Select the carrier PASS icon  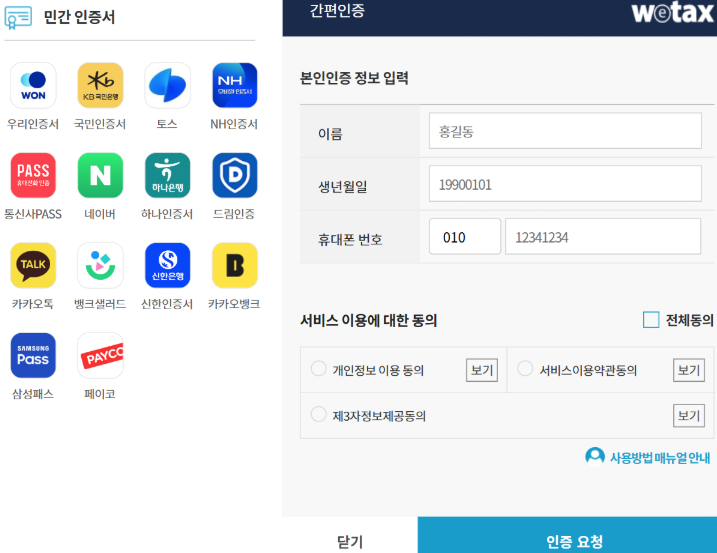tap(33, 175)
